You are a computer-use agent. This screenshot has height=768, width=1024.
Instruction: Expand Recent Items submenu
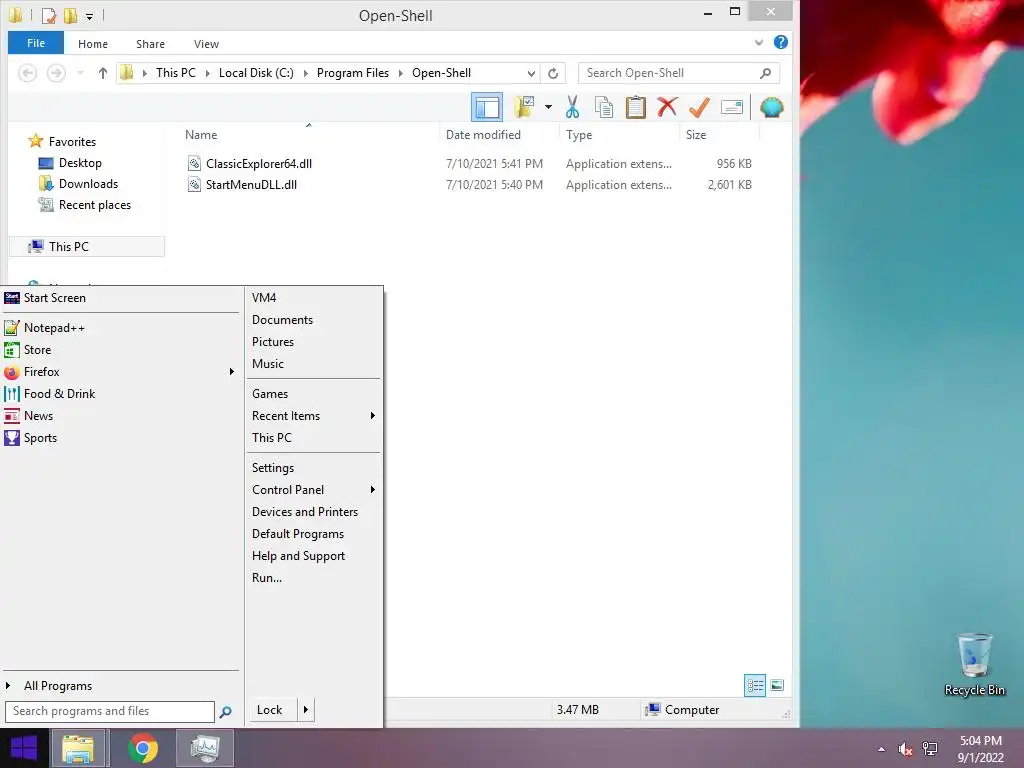[314, 416]
